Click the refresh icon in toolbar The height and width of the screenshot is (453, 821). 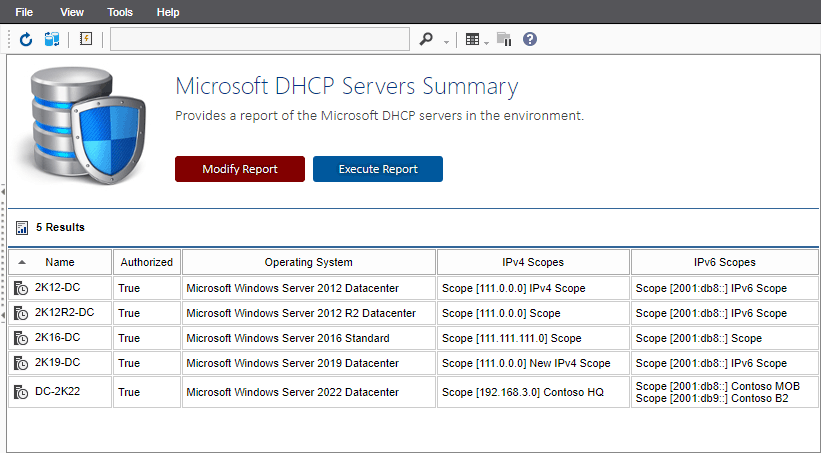point(26,39)
